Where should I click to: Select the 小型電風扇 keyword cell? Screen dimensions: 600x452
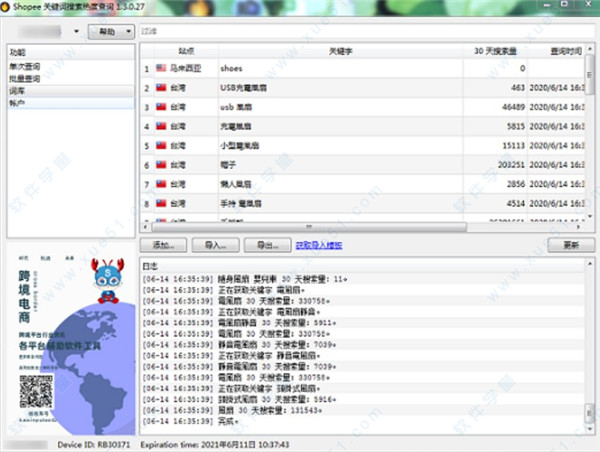point(341,145)
